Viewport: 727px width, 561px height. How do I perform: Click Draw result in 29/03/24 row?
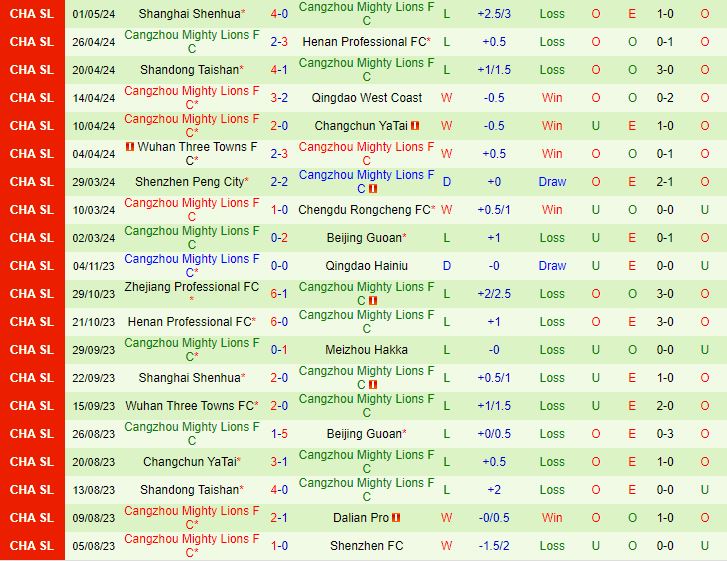pos(552,182)
